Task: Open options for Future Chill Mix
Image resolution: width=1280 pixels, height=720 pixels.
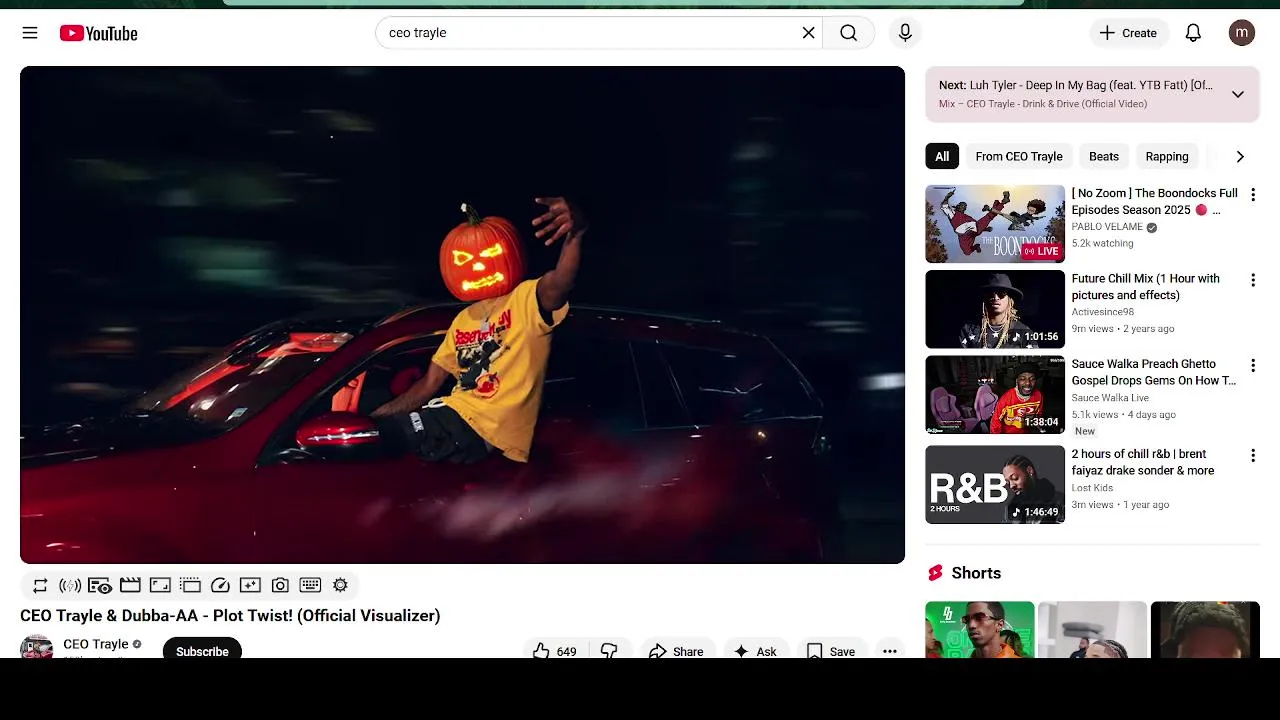Action: (1252, 281)
